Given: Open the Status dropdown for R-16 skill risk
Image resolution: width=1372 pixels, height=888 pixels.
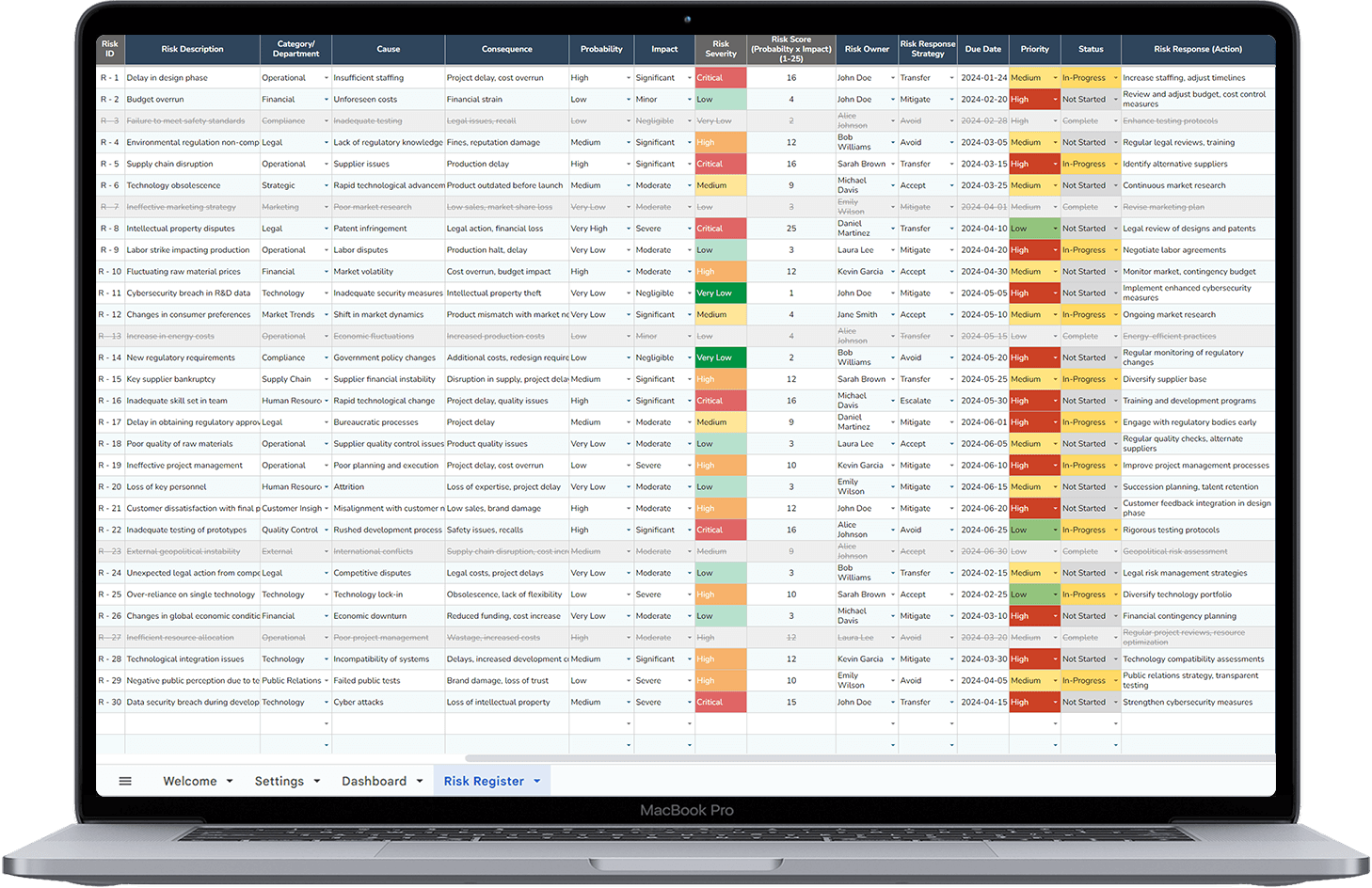Looking at the screenshot, I should 1116,400.
